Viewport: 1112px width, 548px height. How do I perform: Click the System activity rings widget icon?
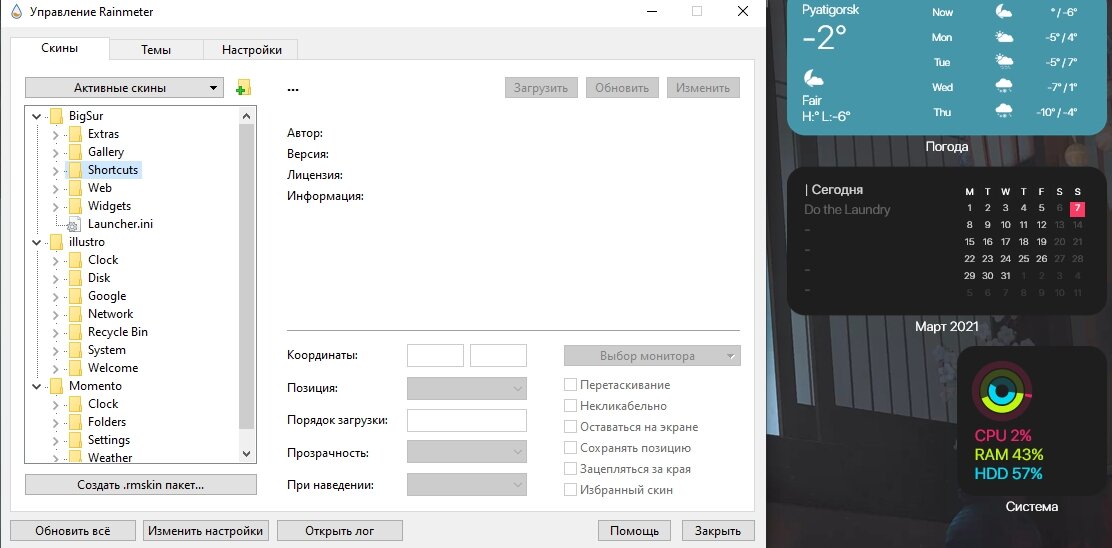point(1000,392)
